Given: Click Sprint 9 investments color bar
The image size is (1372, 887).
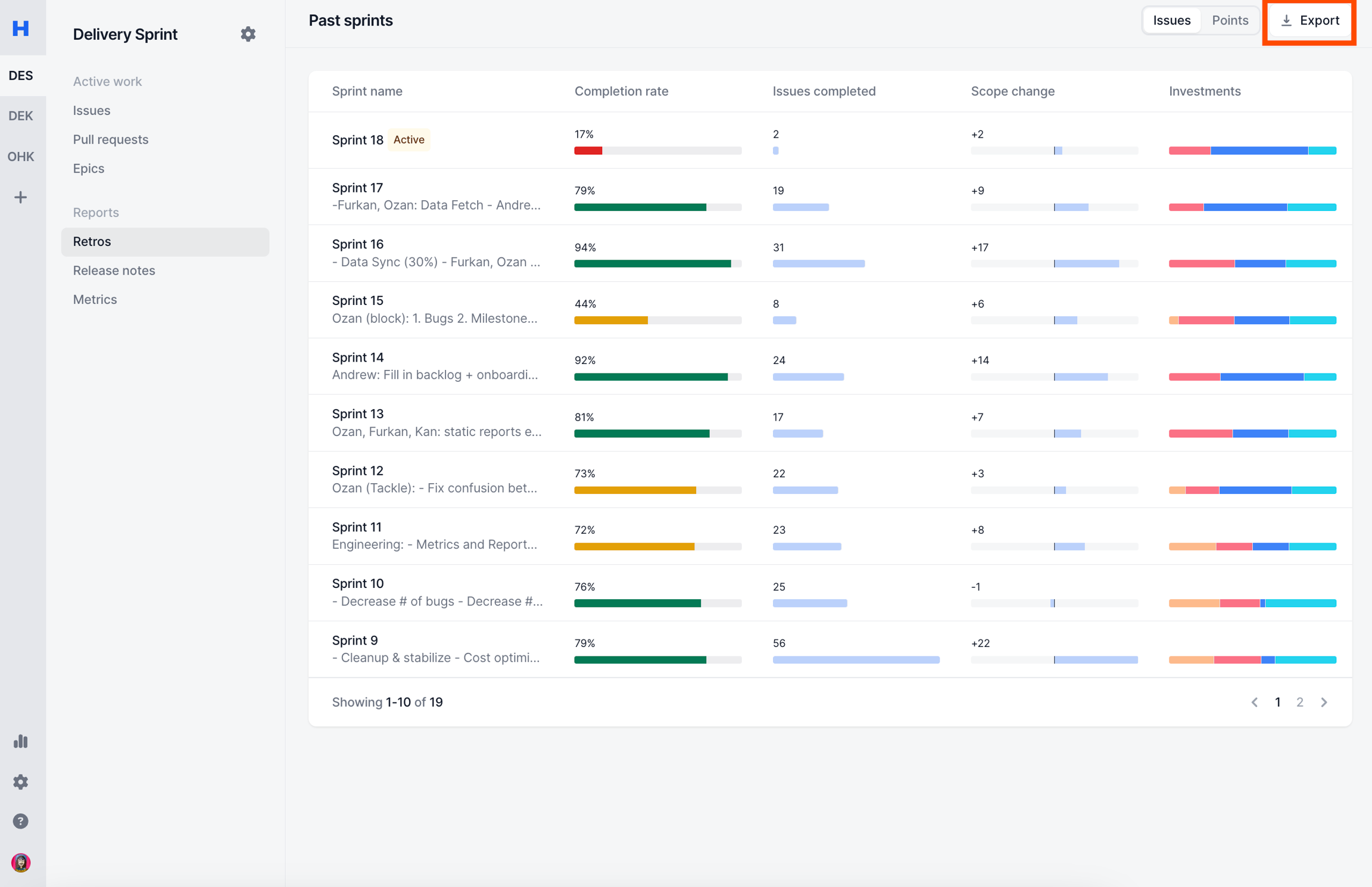Looking at the screenshot, I should pyautogui.click(x=1252, y=660).
